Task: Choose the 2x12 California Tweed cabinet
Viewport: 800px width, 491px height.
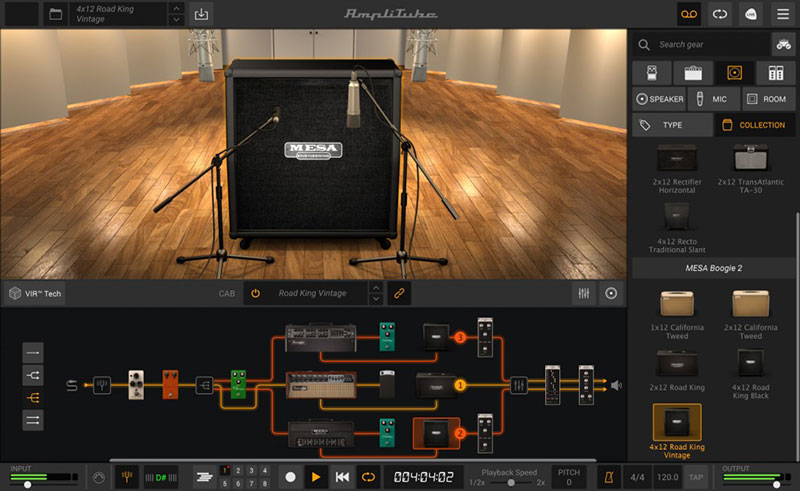Action: click(751, 314)
